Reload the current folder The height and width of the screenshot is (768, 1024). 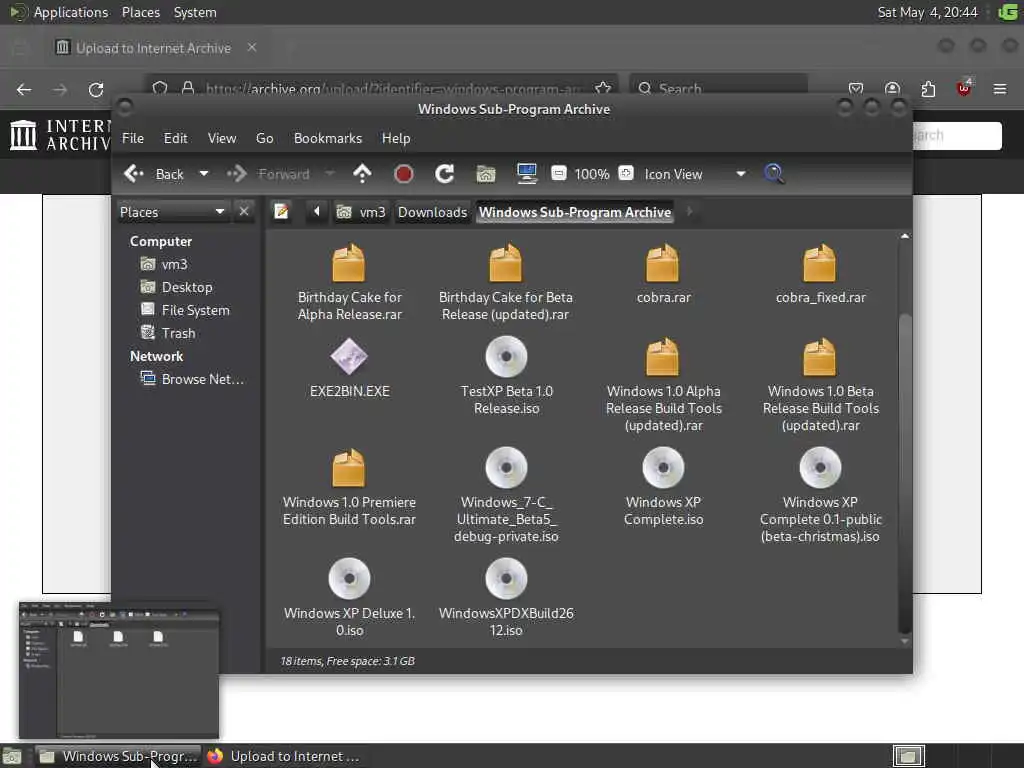click(445, 174)
